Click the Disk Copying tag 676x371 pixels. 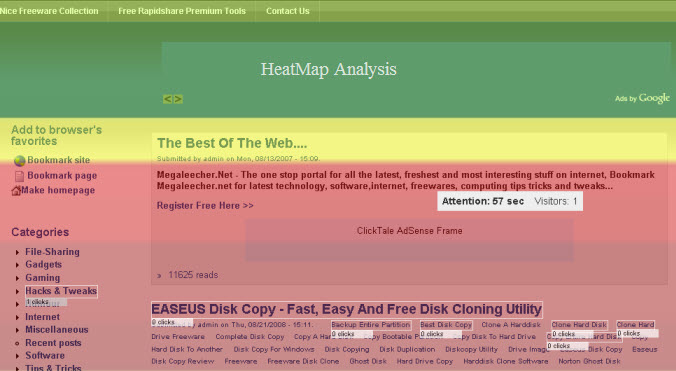click(x=347, y=349)
